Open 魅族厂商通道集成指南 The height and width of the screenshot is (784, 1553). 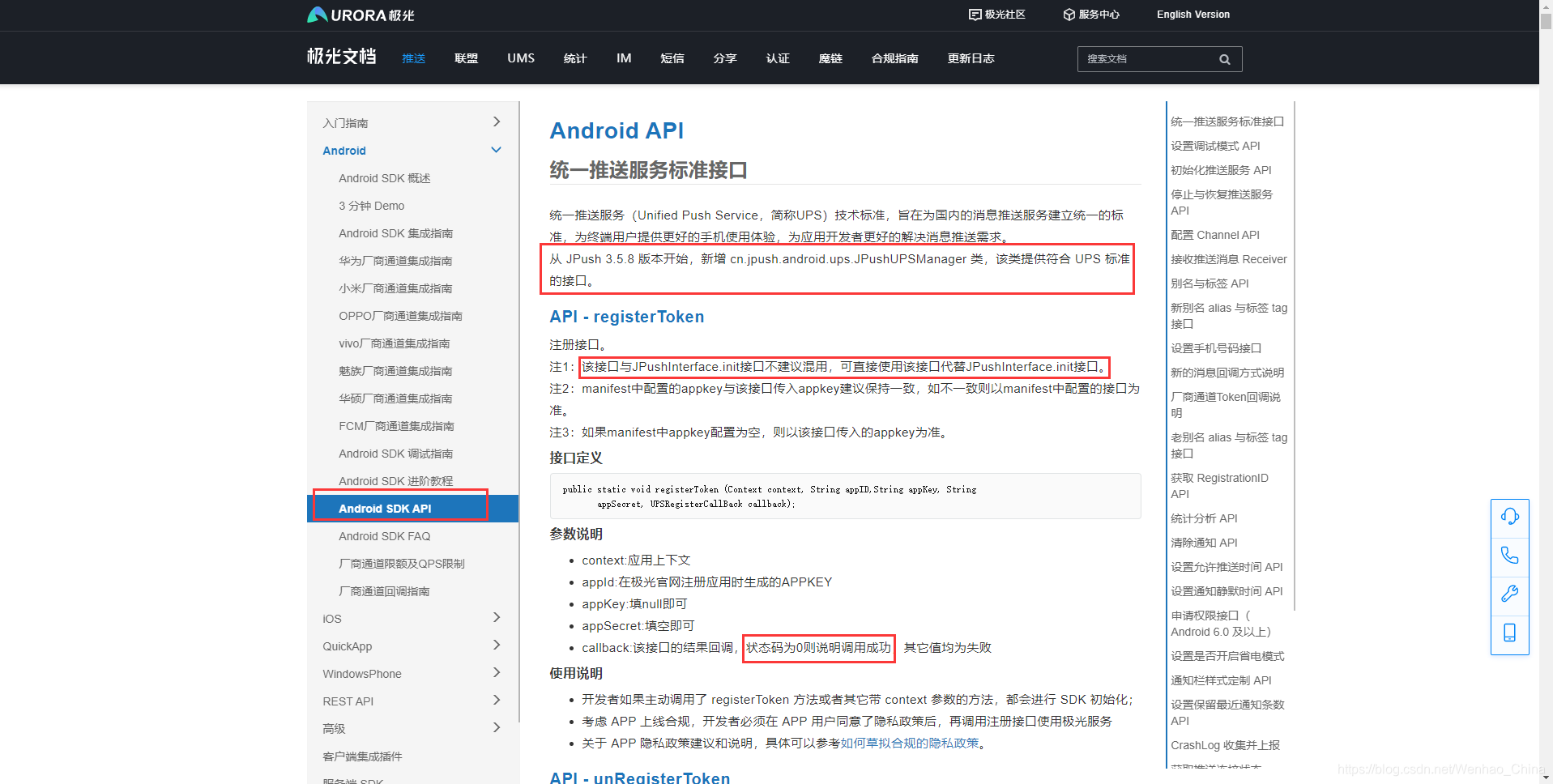tap(395, 371)
